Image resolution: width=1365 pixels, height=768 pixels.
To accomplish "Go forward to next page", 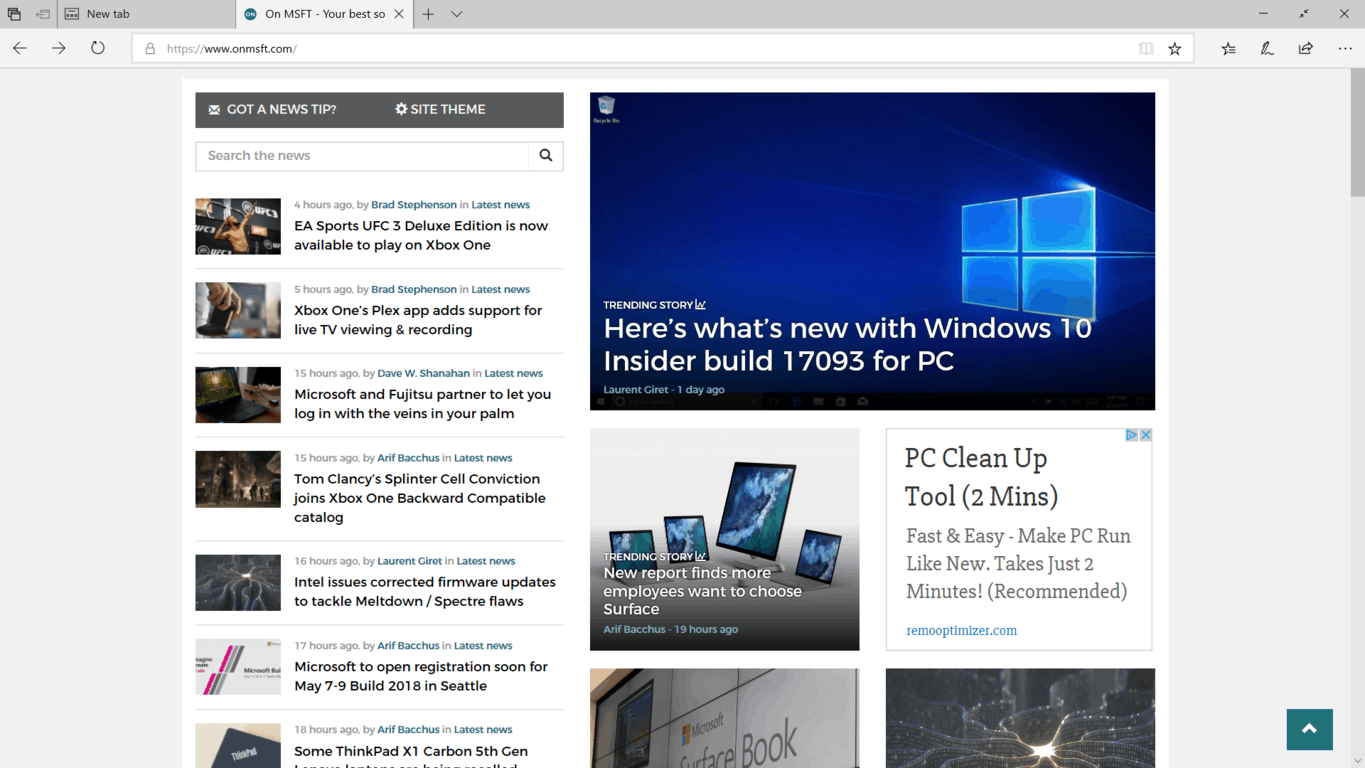I will tap(59, 48).
